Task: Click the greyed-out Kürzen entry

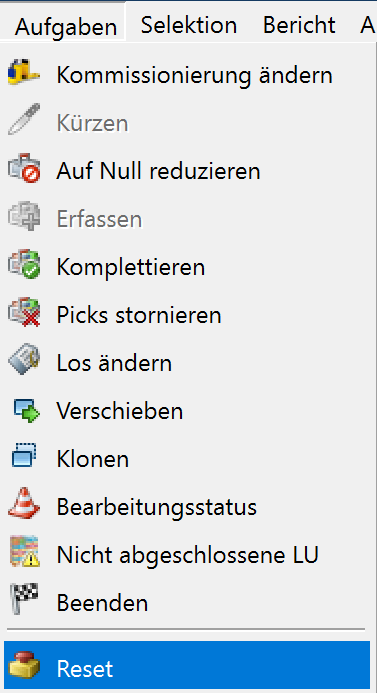Action: (187, 123)
